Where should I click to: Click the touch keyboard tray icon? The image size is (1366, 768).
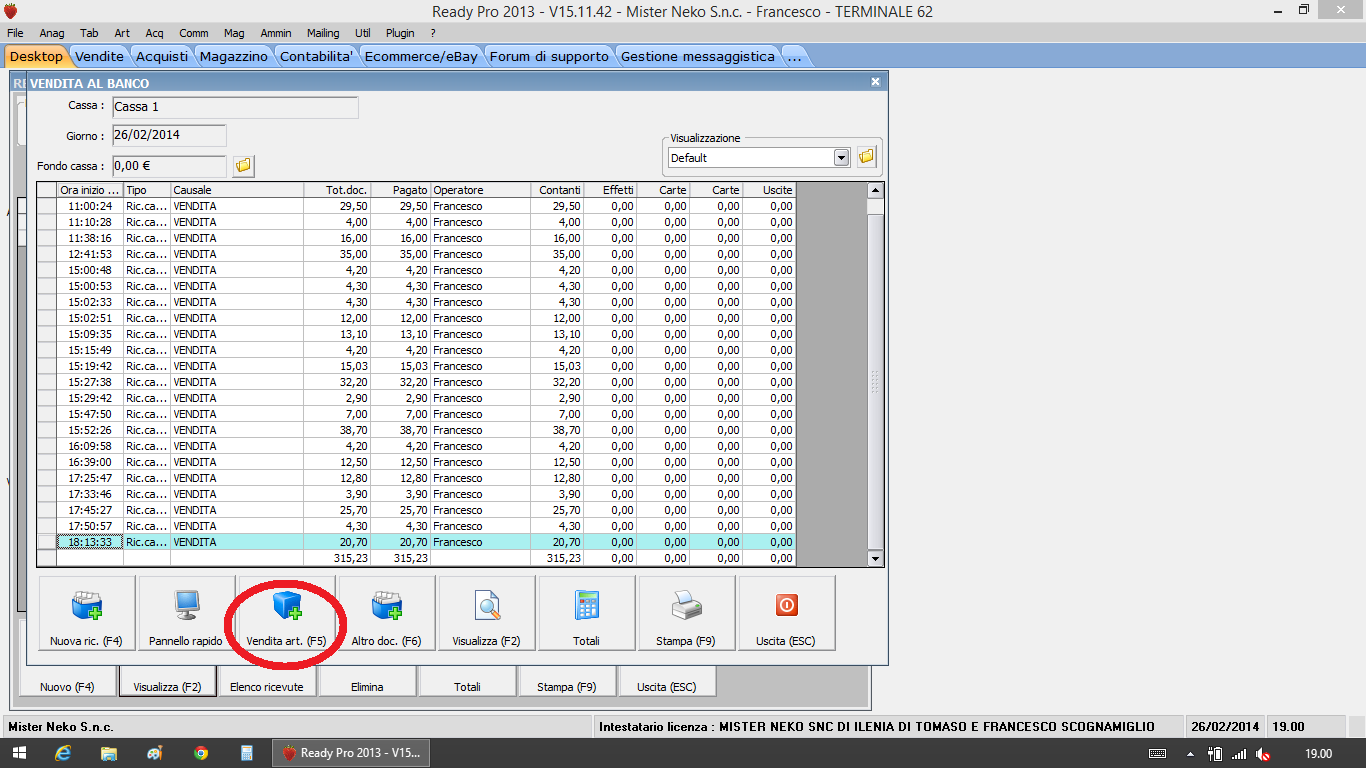[1157, 754]
